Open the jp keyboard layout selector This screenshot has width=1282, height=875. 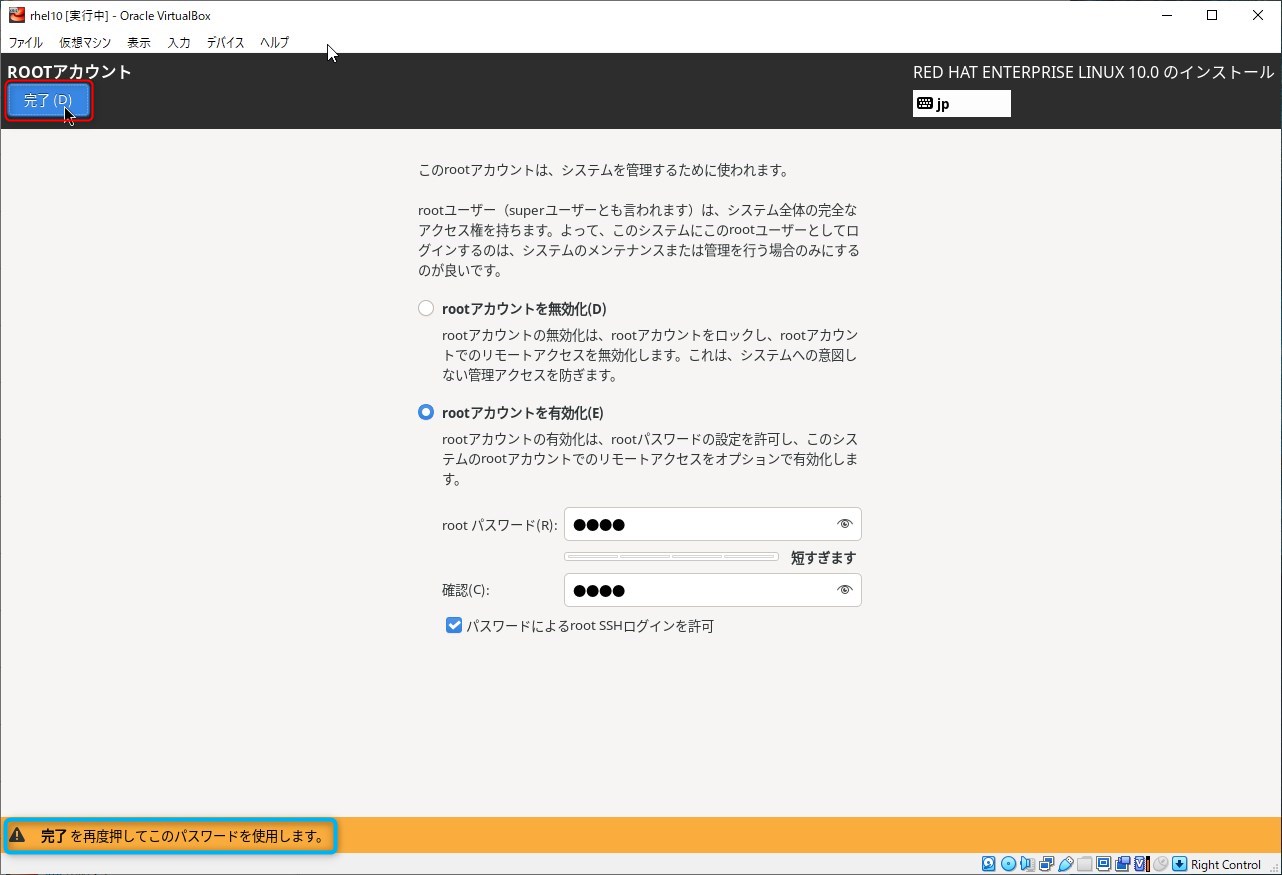[x=961, y=104]
